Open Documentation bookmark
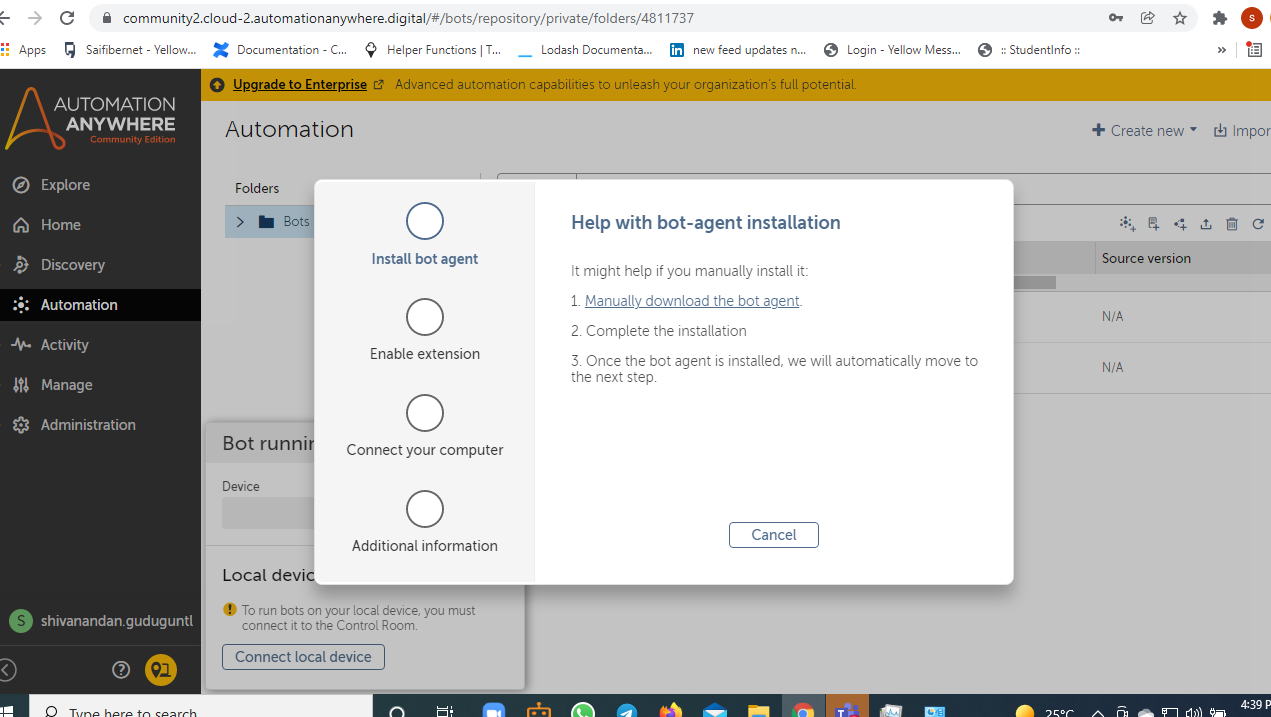This screenshot has width=1271, height=717. coord(281,50)
